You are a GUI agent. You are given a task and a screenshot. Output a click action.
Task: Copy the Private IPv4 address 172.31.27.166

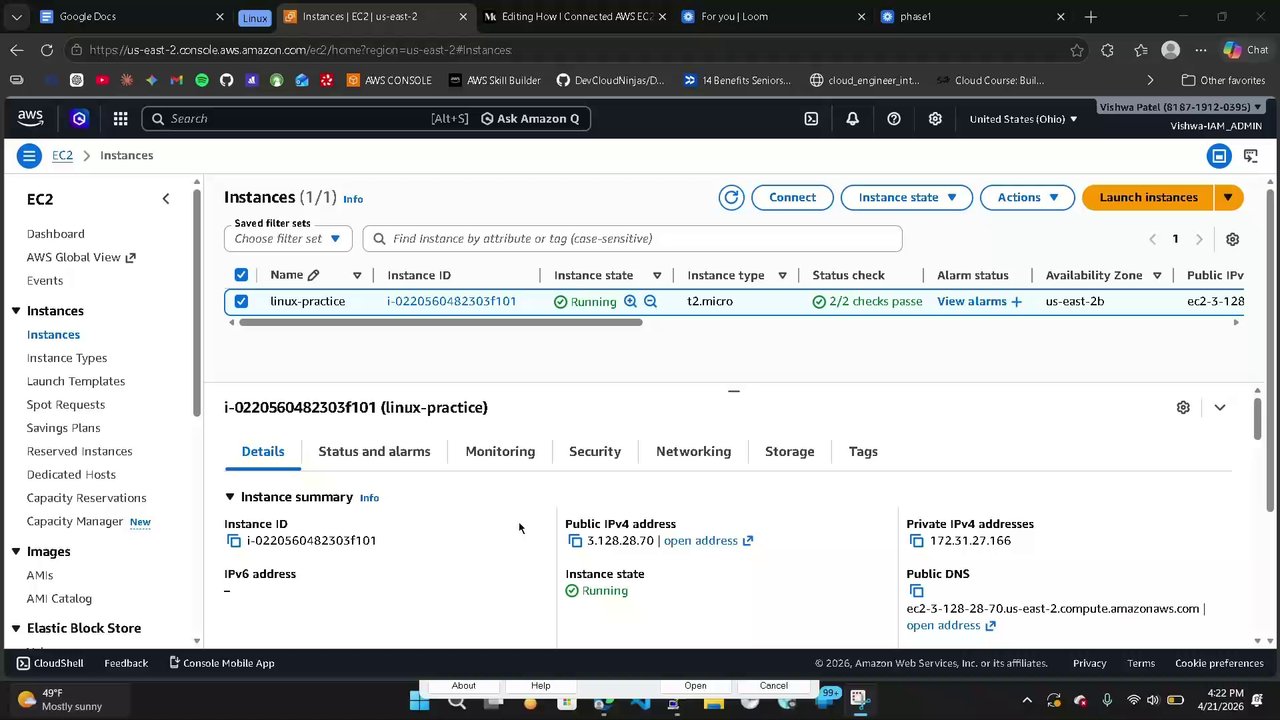(916, 541)
